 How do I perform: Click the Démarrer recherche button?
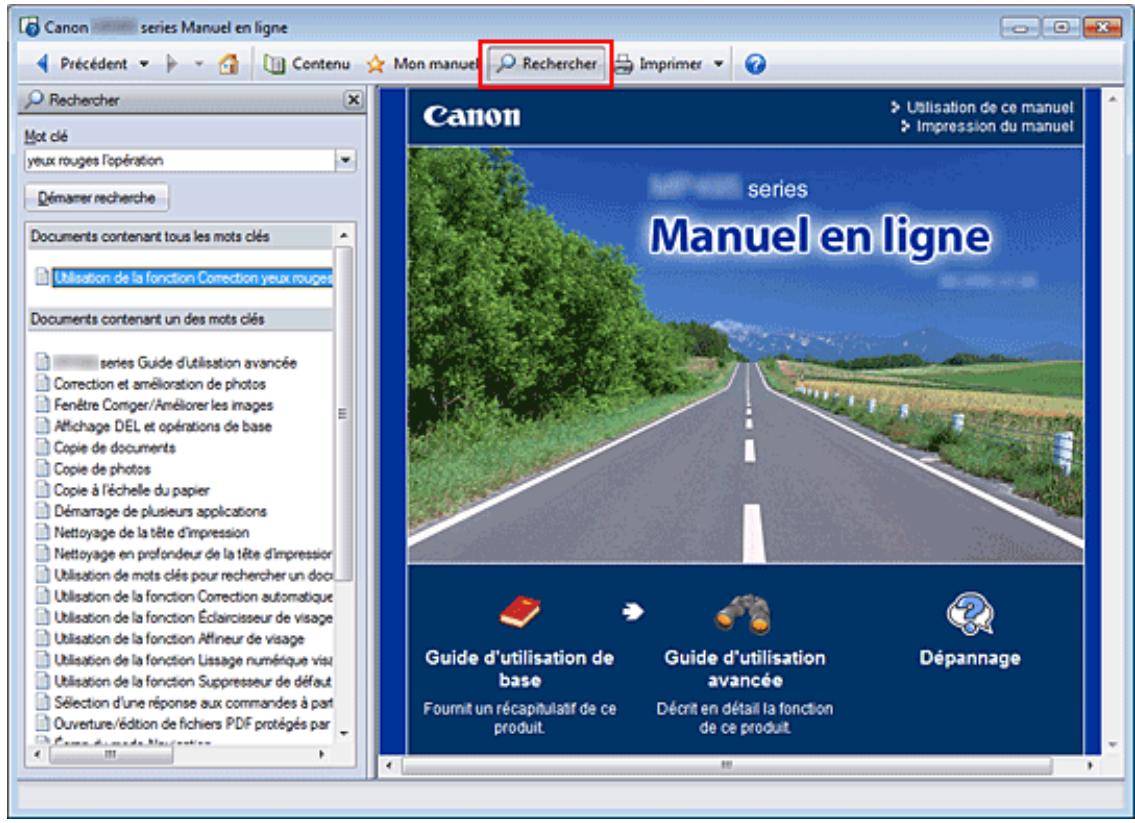96,198
